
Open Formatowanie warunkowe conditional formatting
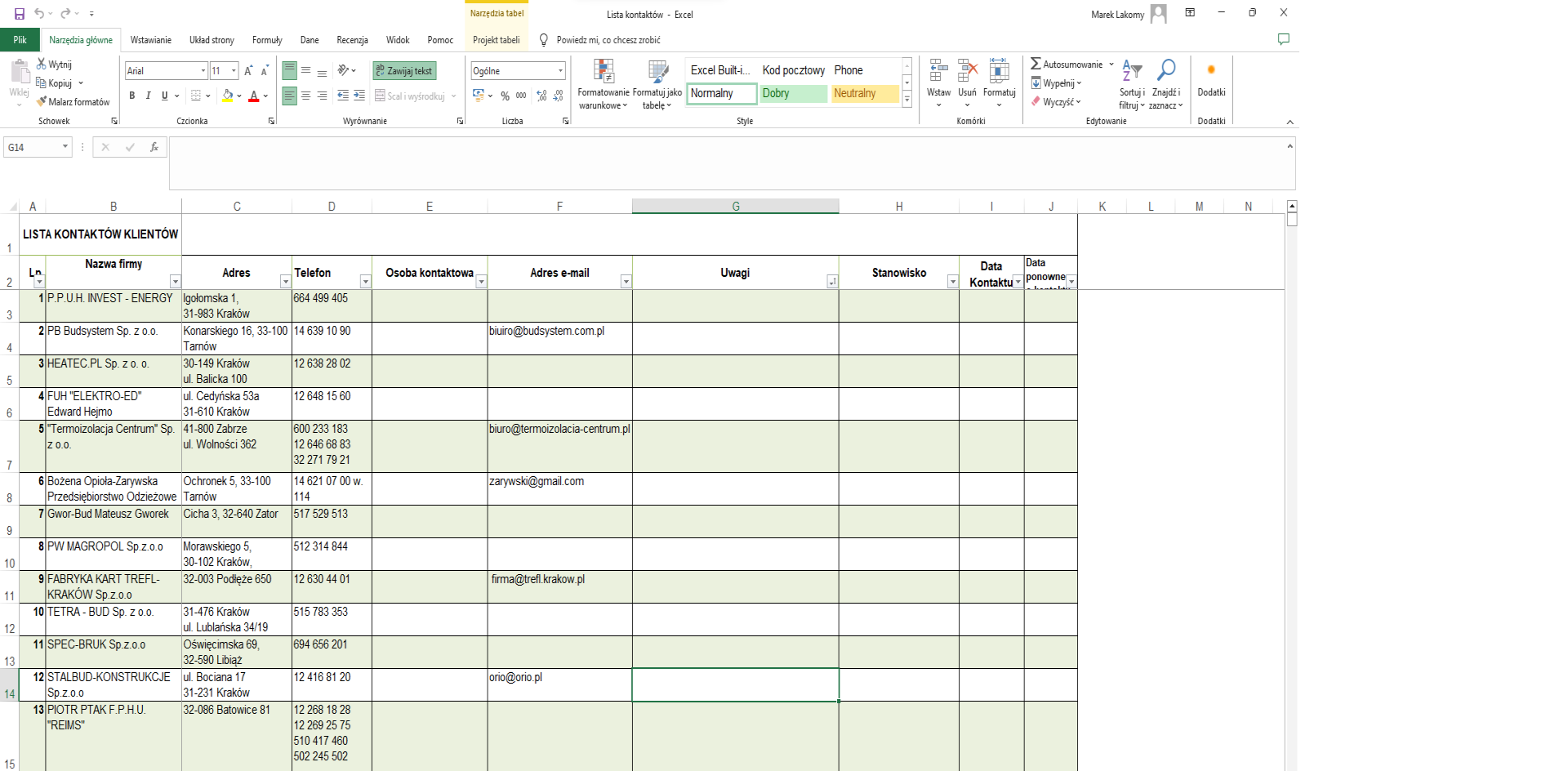[604, 84]
